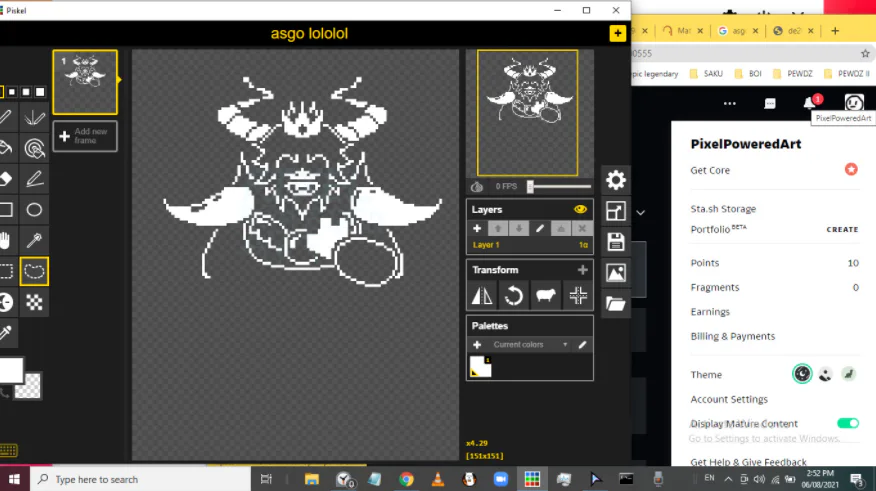
Task: Move Layer 1 up arrow
Action: [498, 228]
